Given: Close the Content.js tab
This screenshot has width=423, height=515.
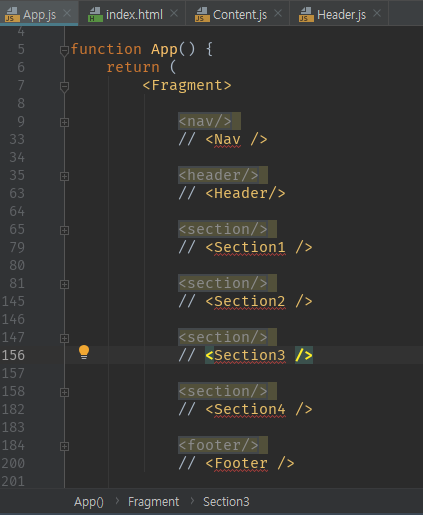Looking at the screenshot, I should tap(278, 13).
